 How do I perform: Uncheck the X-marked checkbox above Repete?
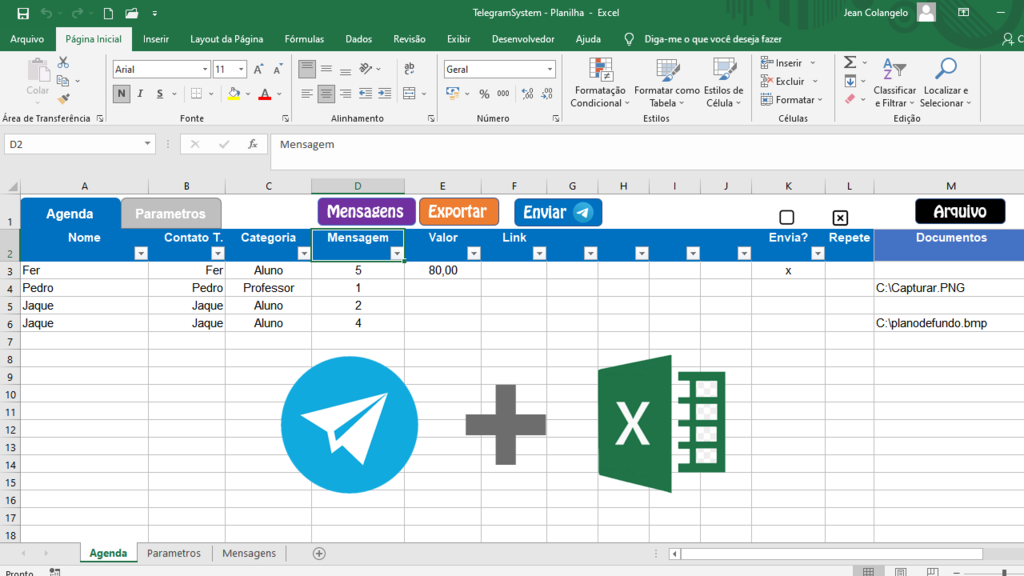pyautogui.click(x=840, y=217)
